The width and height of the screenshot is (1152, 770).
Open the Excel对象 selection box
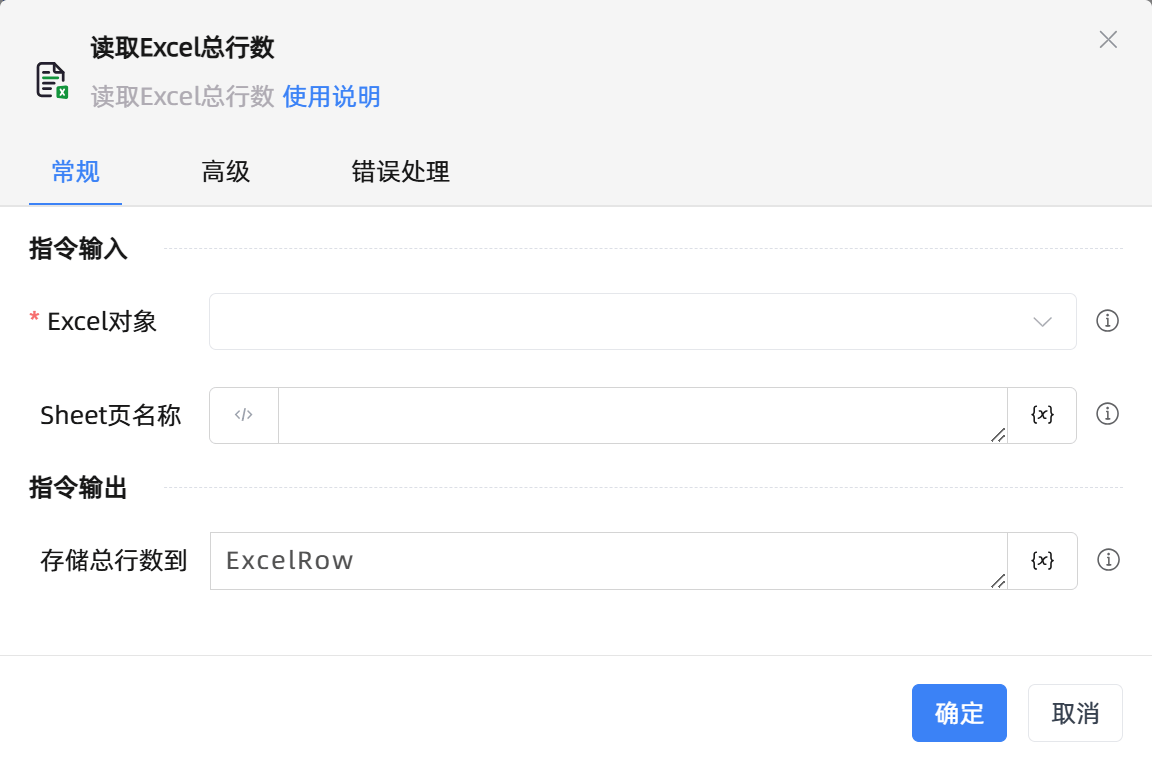pos(600,321)
